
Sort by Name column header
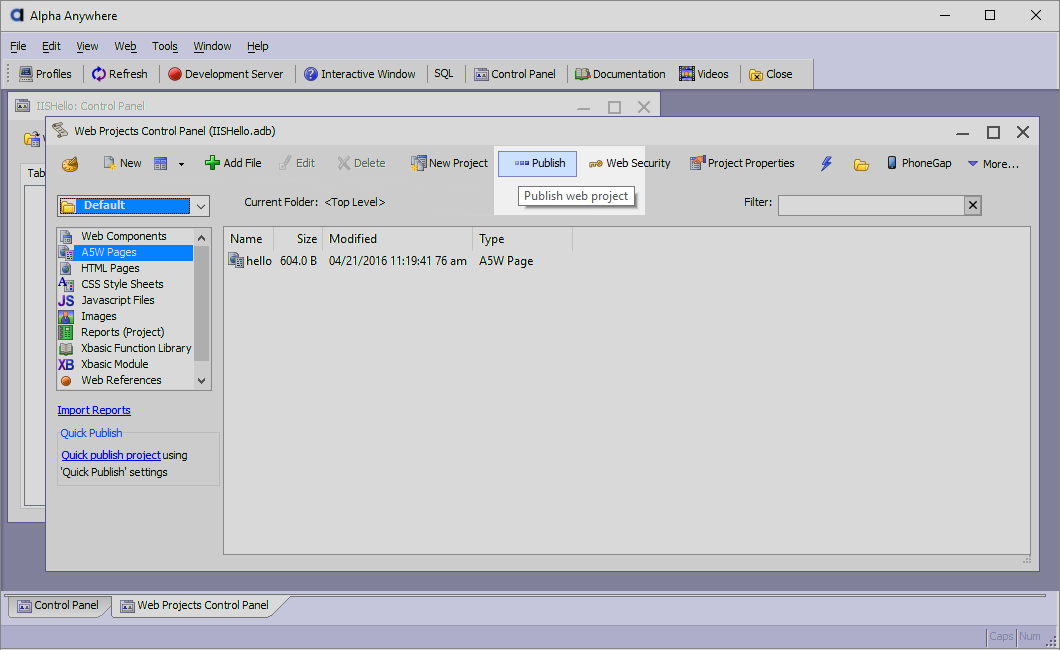point(249,239)
